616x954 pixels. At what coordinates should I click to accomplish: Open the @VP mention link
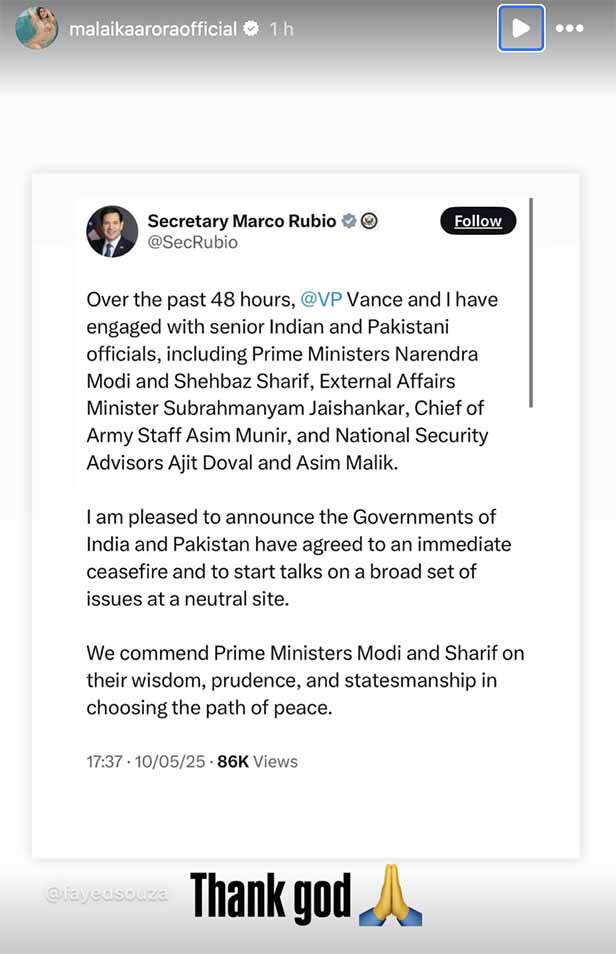321,300
